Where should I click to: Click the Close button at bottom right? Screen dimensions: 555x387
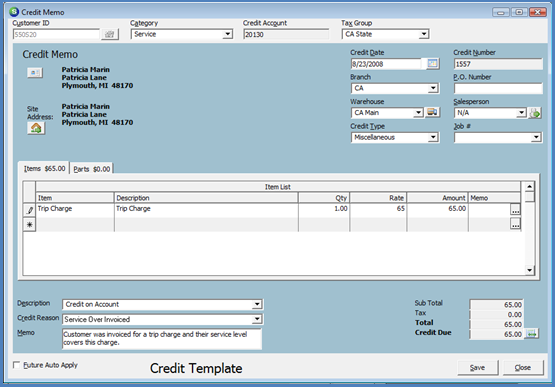[522, 368]
